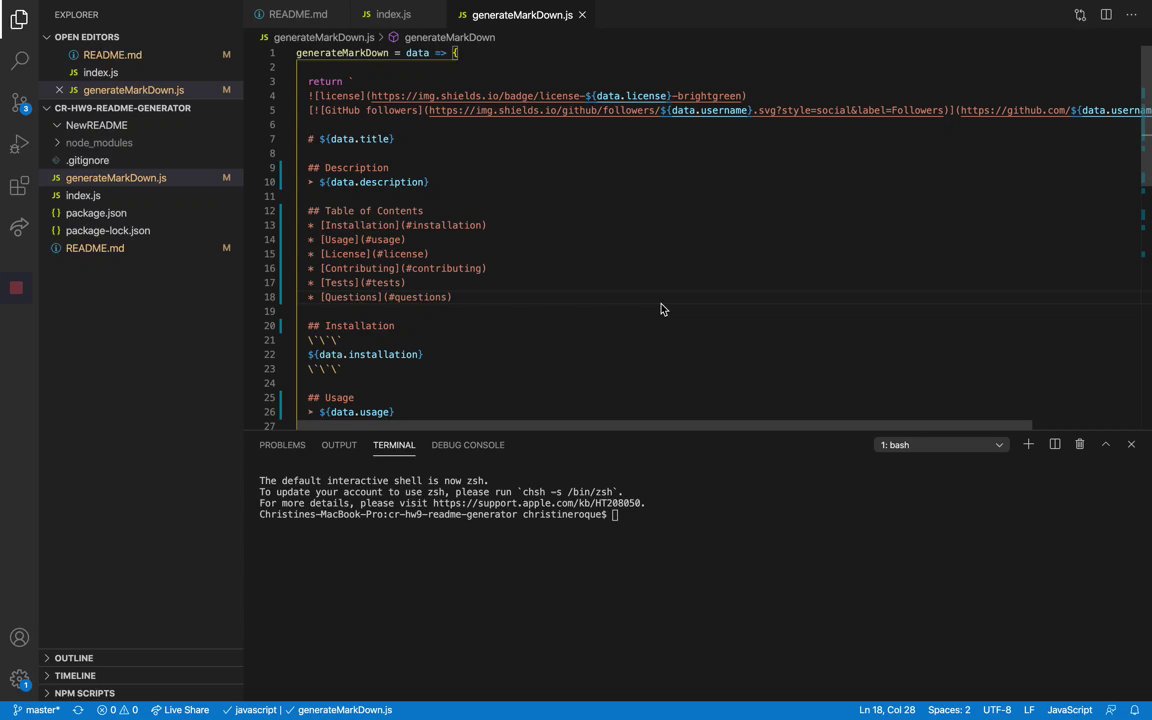
Task: Click the Accounts icon in activity bar
Action: pyautogui.click(x=19, y=638)
